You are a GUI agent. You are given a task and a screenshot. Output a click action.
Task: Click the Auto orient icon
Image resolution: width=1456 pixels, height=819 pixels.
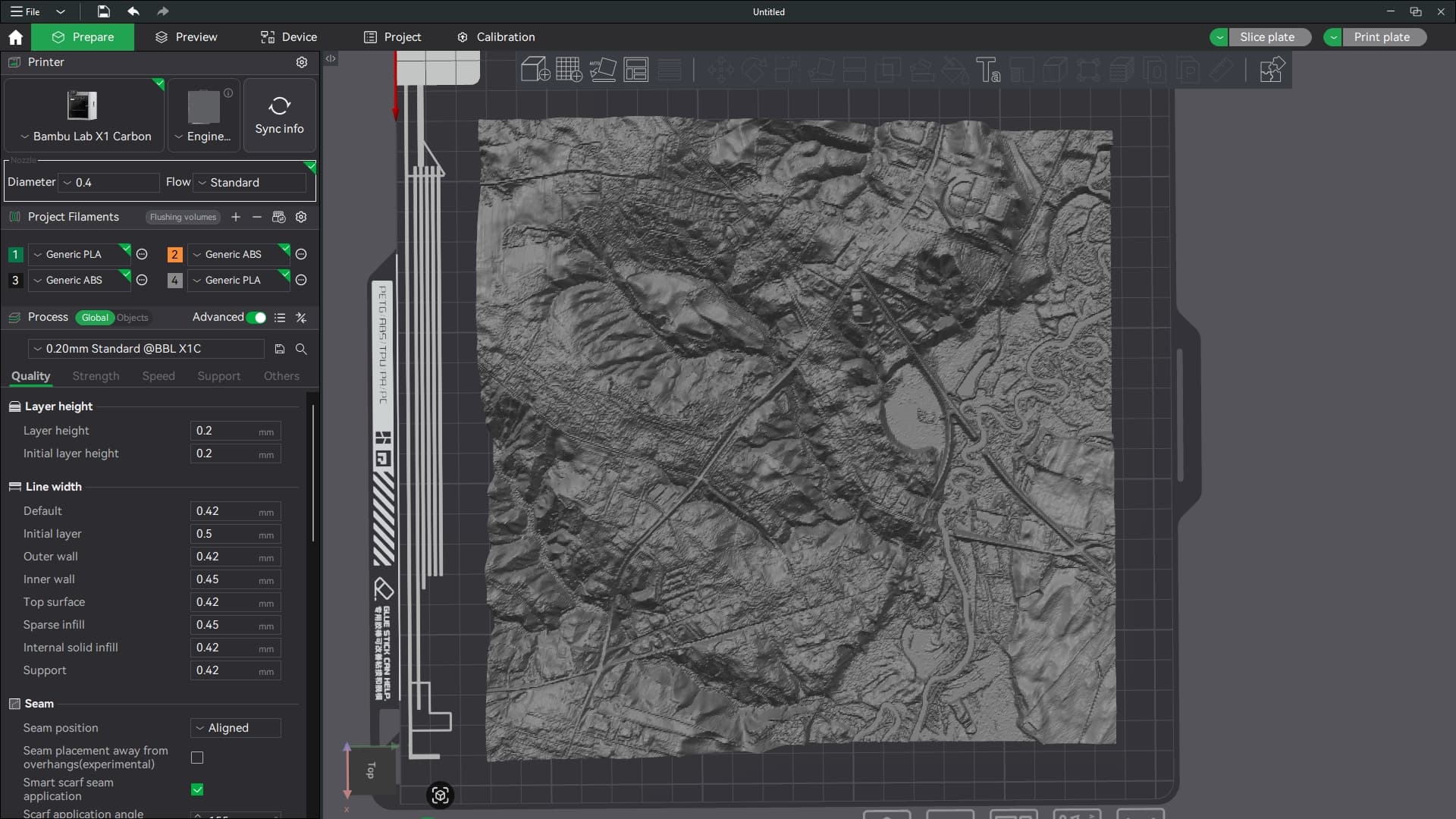(x=603, y=70)
